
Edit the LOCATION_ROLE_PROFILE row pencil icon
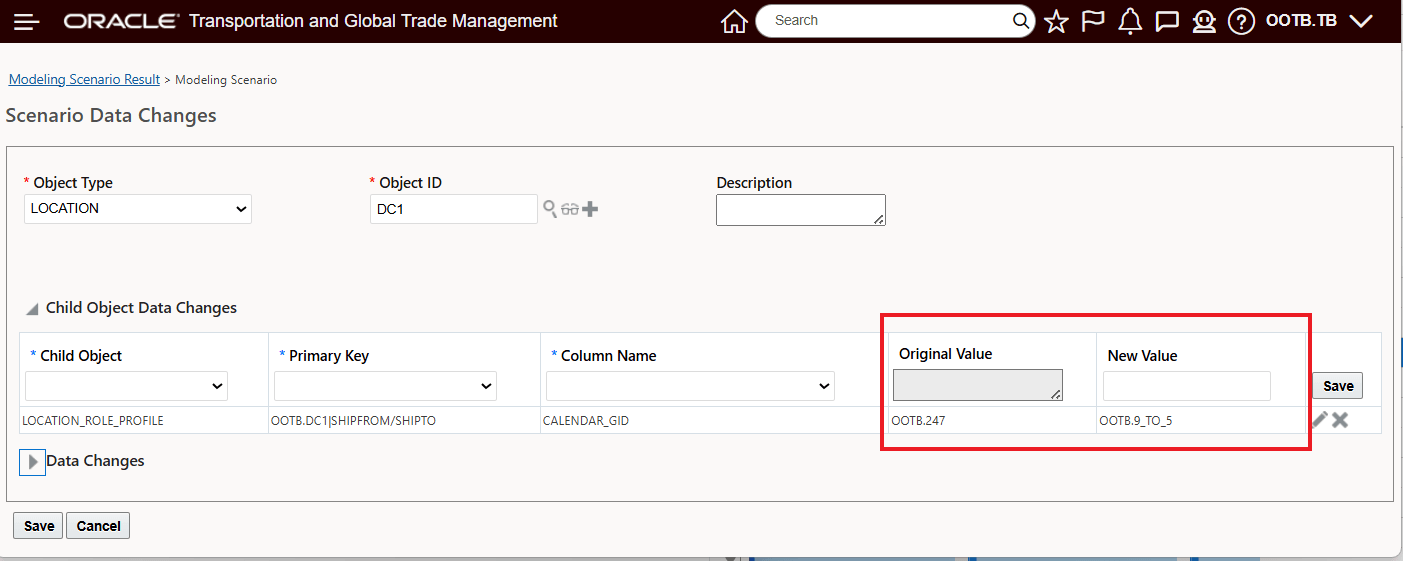1320,420
